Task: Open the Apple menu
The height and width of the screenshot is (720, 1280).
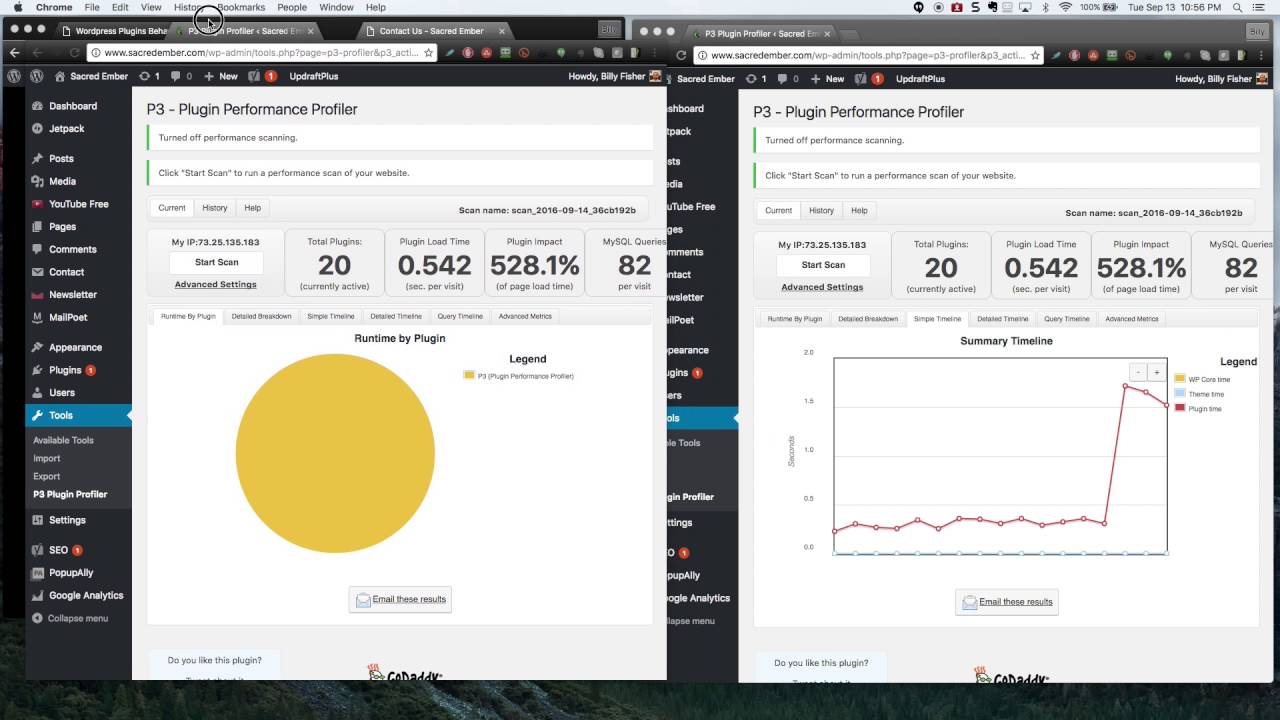Action: coord(18,7)
